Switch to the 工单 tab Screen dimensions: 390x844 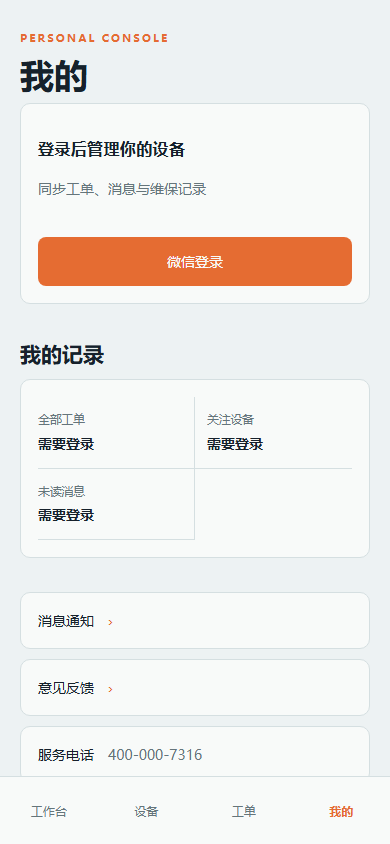tap(244, 812)
